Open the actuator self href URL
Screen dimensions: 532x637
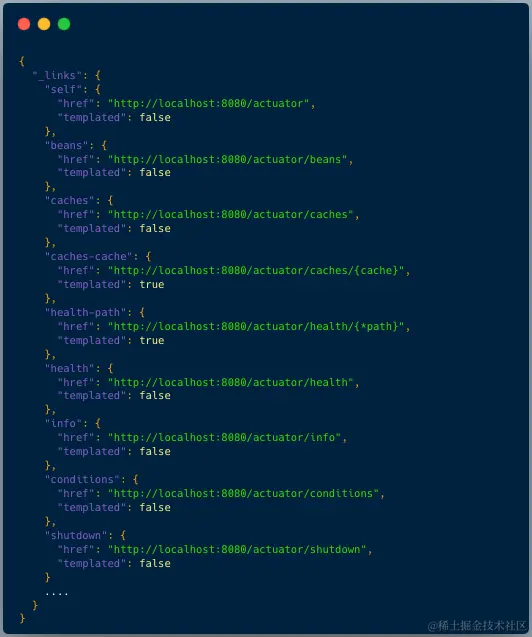click(x=208, y=104)
